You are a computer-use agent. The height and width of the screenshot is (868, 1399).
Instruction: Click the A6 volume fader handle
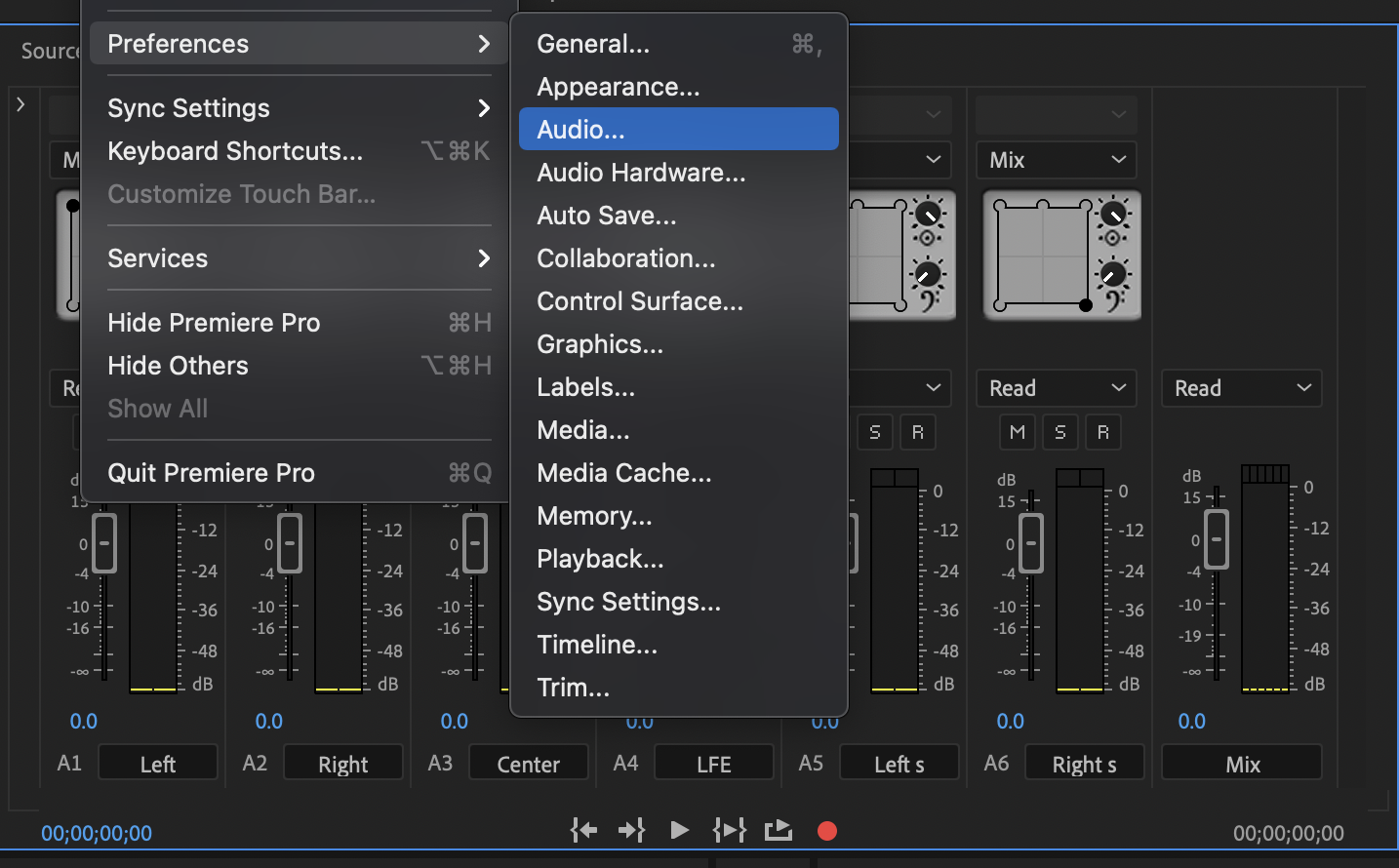coord(1031,542)
